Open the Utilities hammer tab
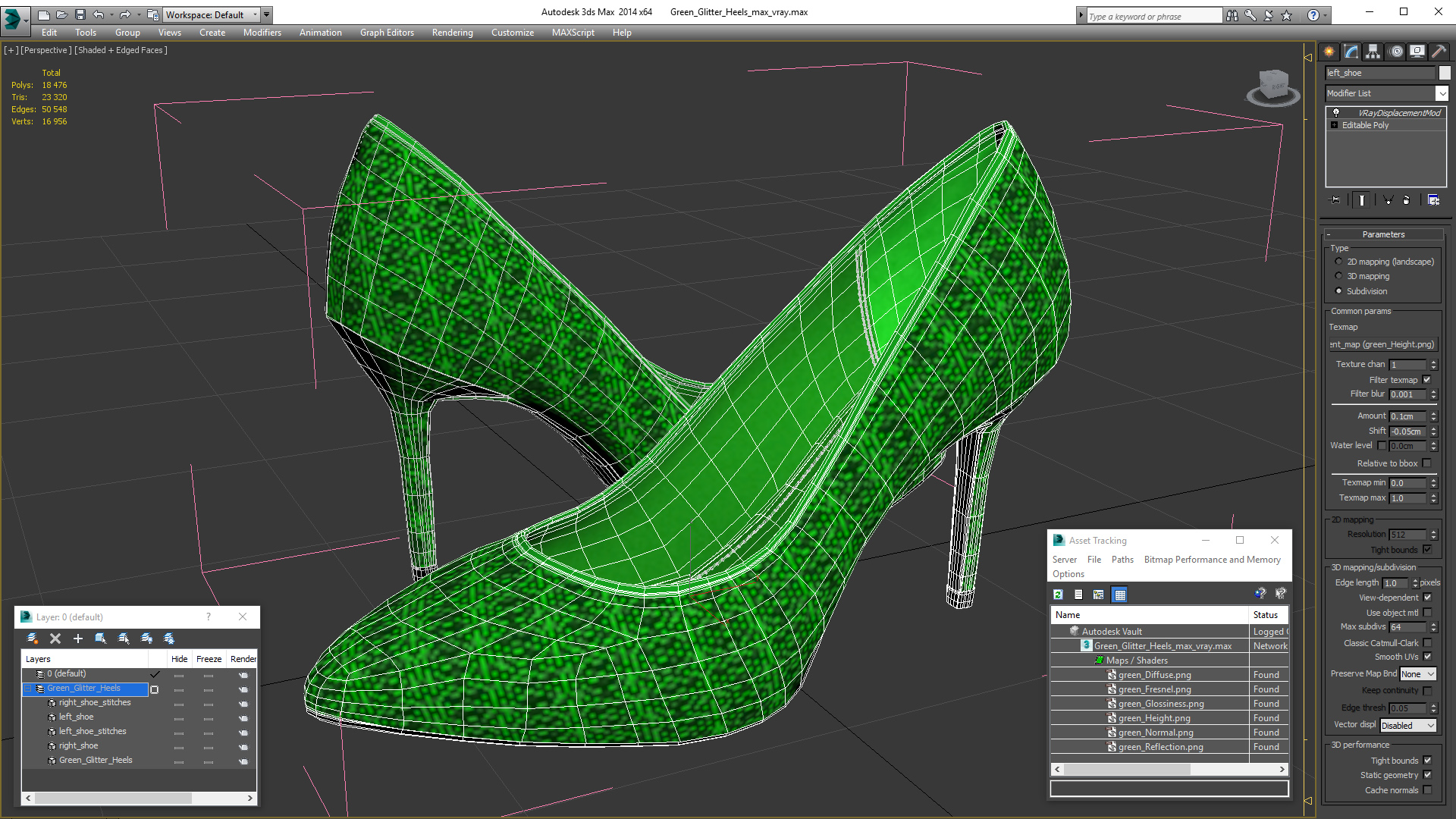The width and height of the screenshot is (1456, 819). pyautogui.click(x=1439, y=52)
